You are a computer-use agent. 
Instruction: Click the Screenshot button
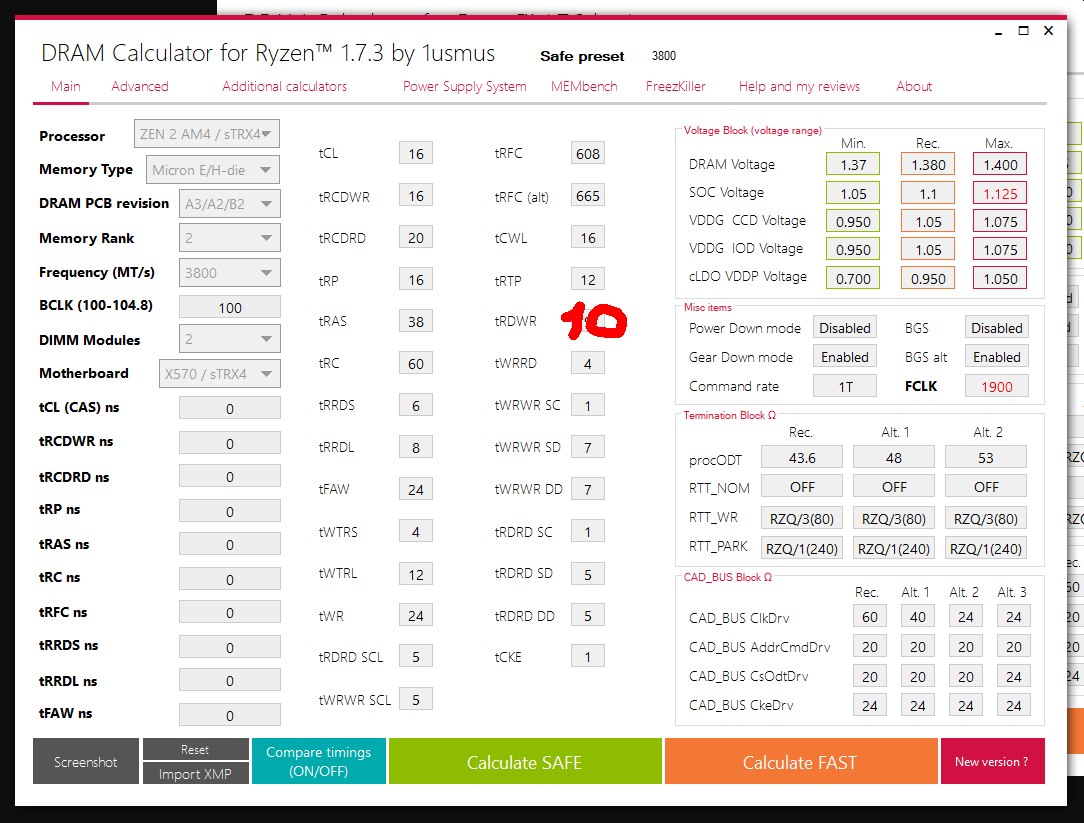coord(86,761)
